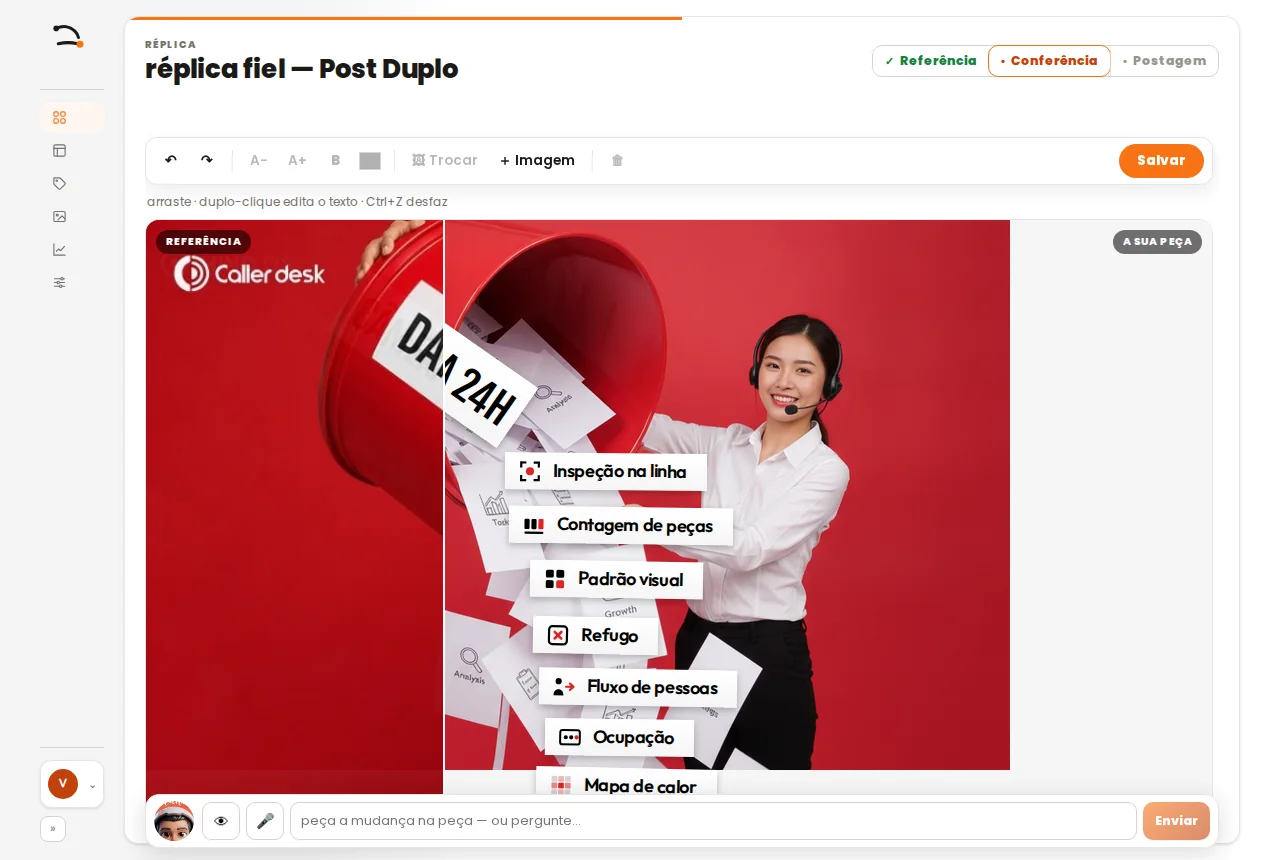Select the Inspeção na linha label
This screenshot has width=1280, height=860.
(606, 472)
